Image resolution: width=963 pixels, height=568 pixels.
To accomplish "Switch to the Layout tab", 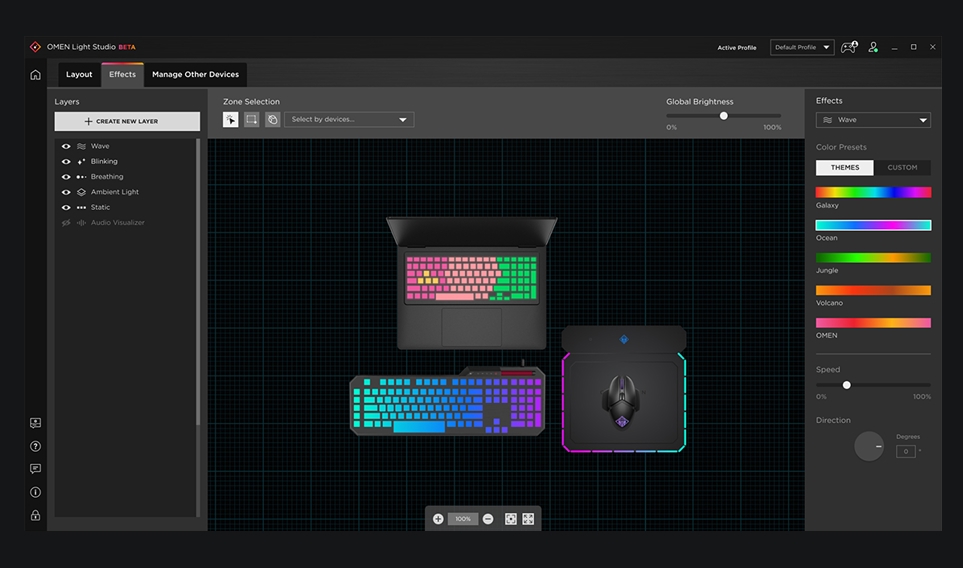I will [79, 75].
